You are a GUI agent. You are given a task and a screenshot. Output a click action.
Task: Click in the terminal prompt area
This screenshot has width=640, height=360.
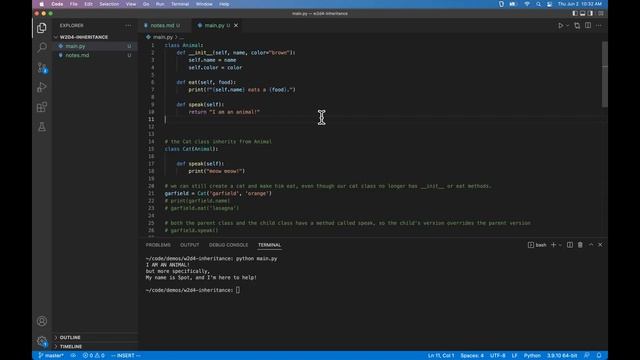[x=238, y=290]
